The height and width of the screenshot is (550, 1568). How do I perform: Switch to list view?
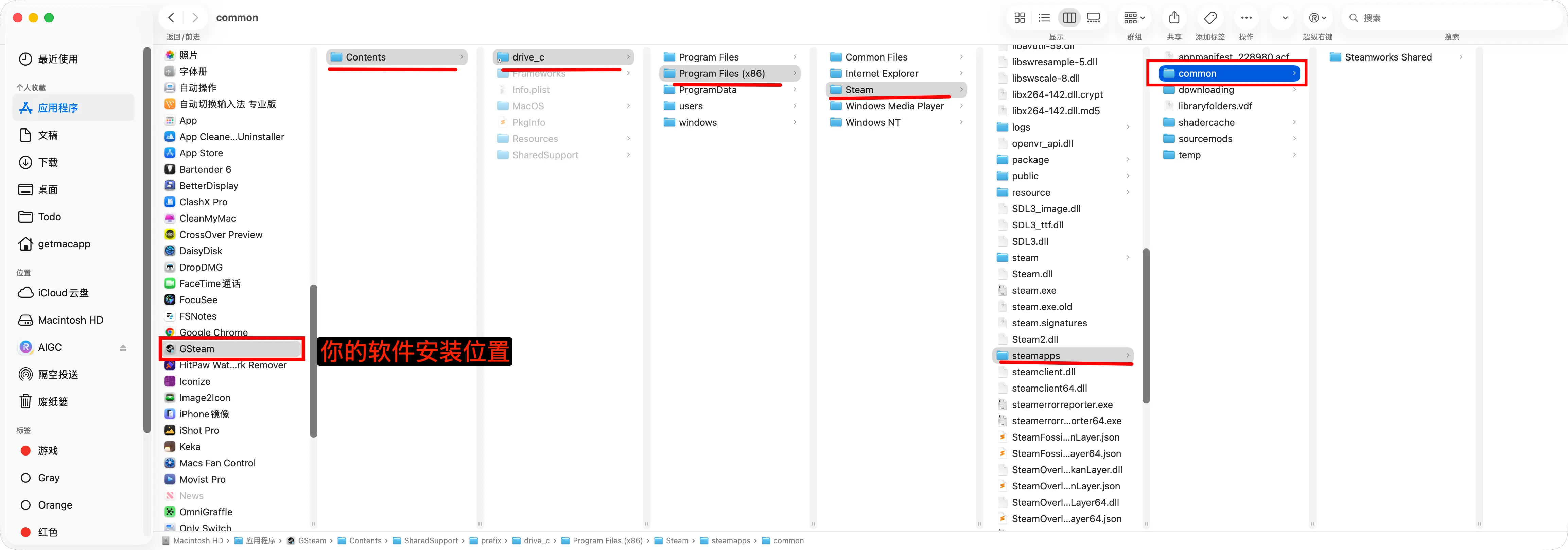pos(1044,18)
